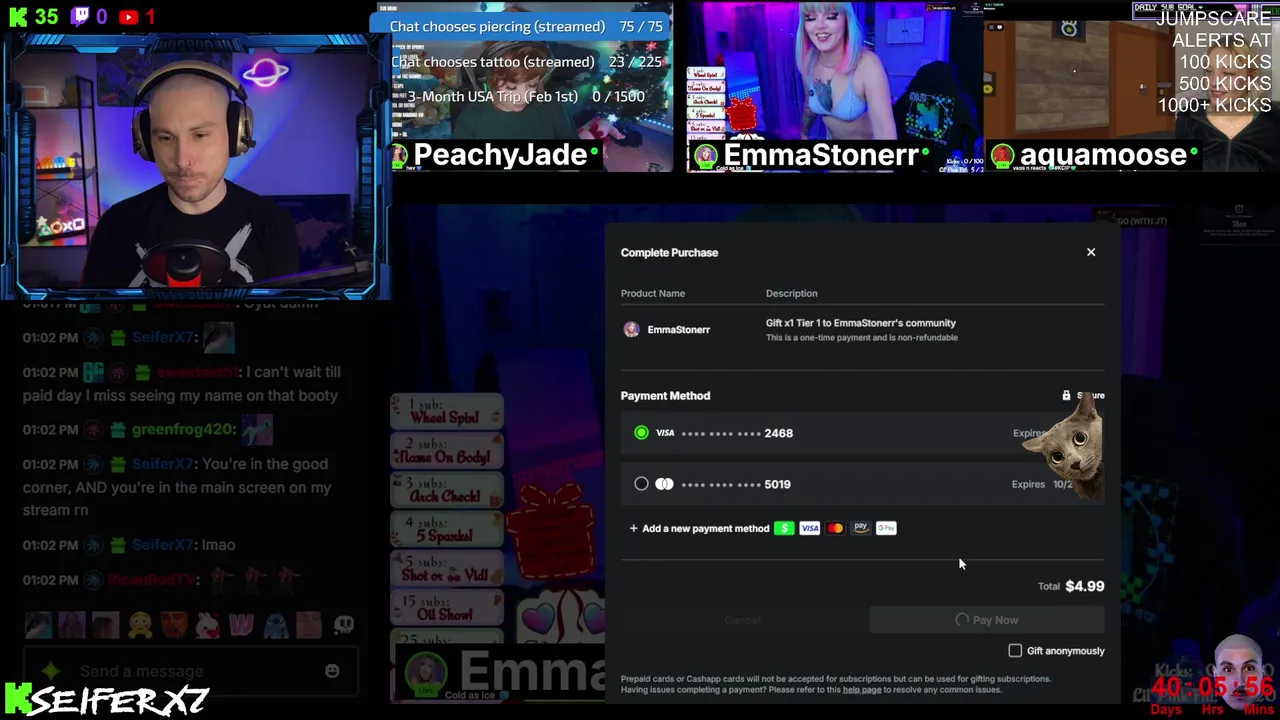The width and height of the screenshot is (1280, 720).
Task: Click Add a new payment method
Action: (x=699, y=528)
